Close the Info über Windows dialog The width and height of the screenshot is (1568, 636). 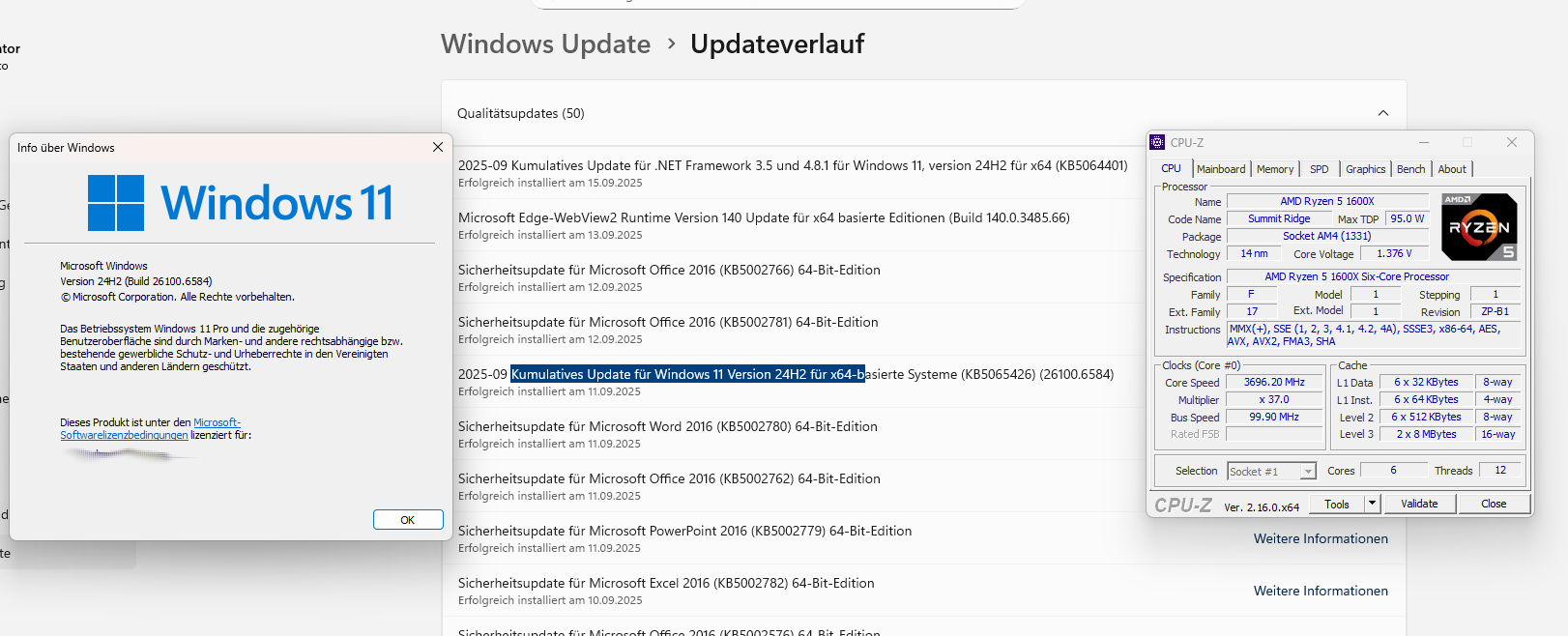[x=438, y=147]
